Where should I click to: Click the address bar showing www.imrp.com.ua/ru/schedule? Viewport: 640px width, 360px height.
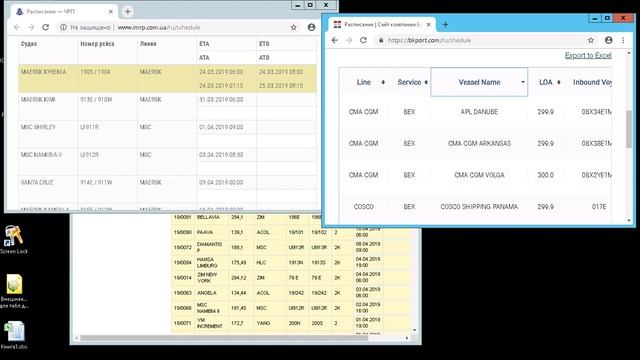pos(176,27)
